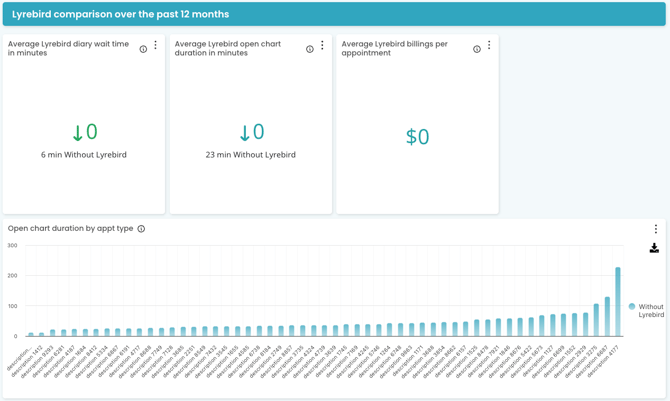Click the x-axis label description 4177
The height and width of the screenshot is (401, 670).
point(603,361)
